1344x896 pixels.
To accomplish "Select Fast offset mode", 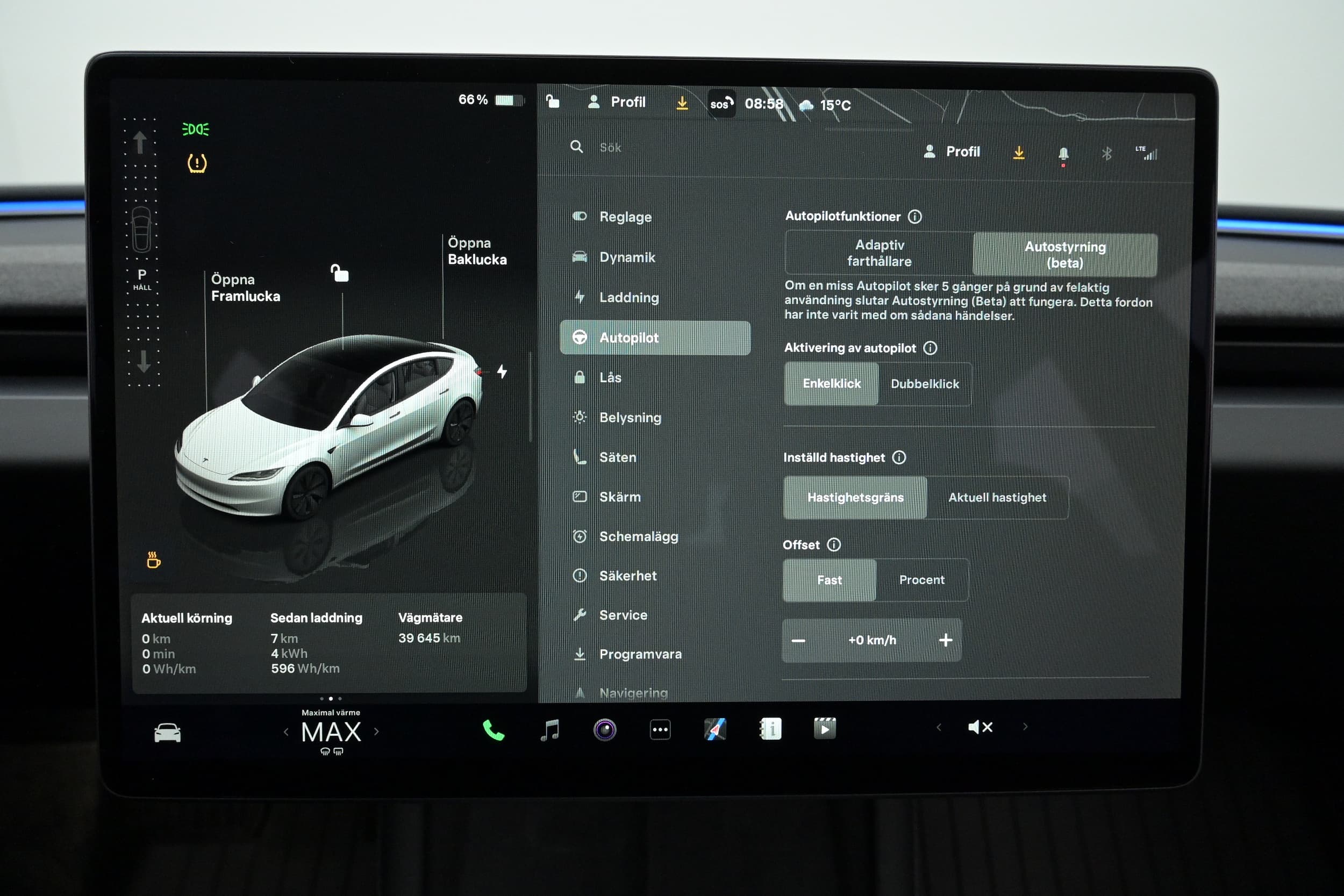I will (828, 580).
